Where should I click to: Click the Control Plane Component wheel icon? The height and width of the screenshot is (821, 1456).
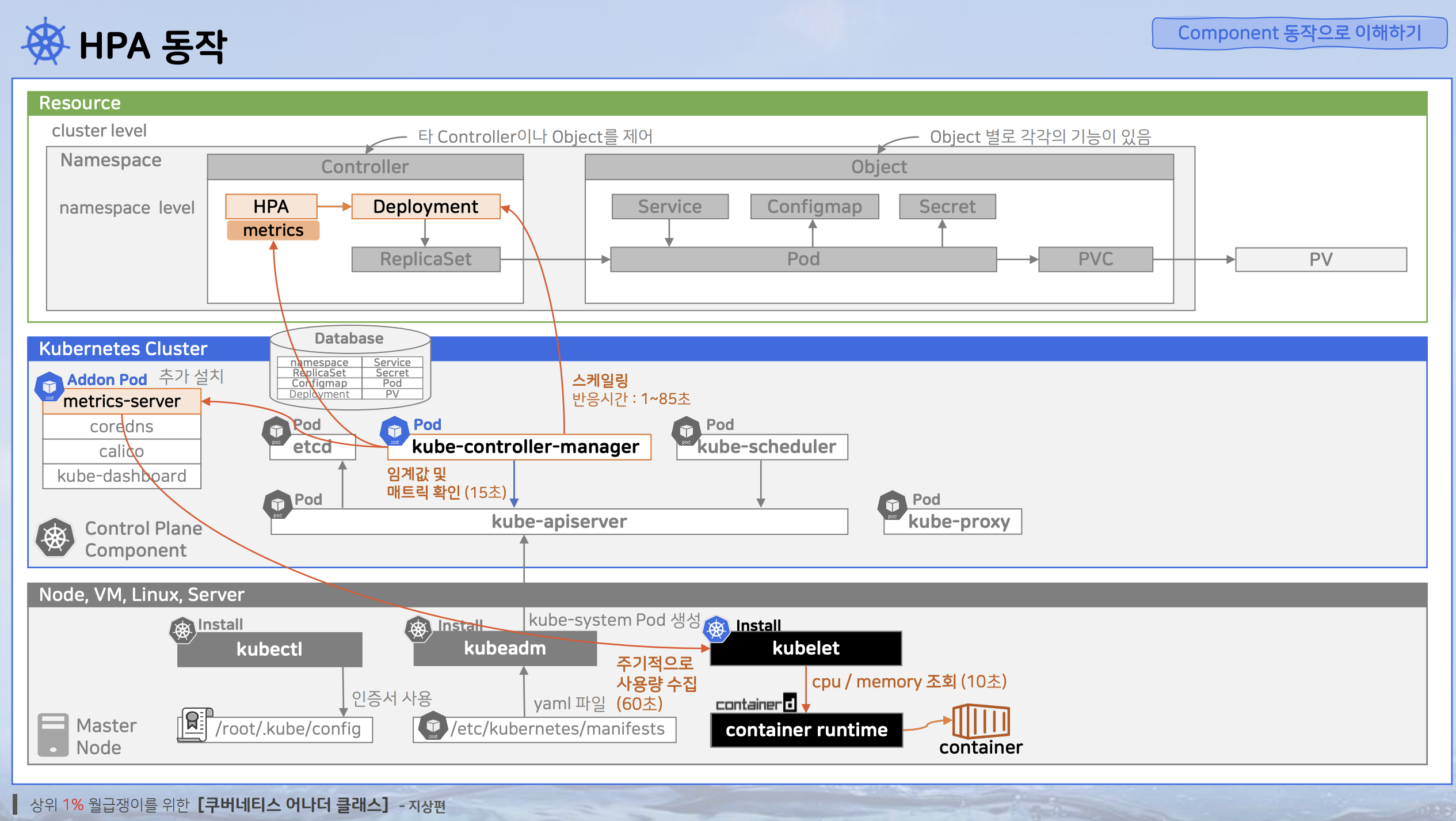(55, 538)
